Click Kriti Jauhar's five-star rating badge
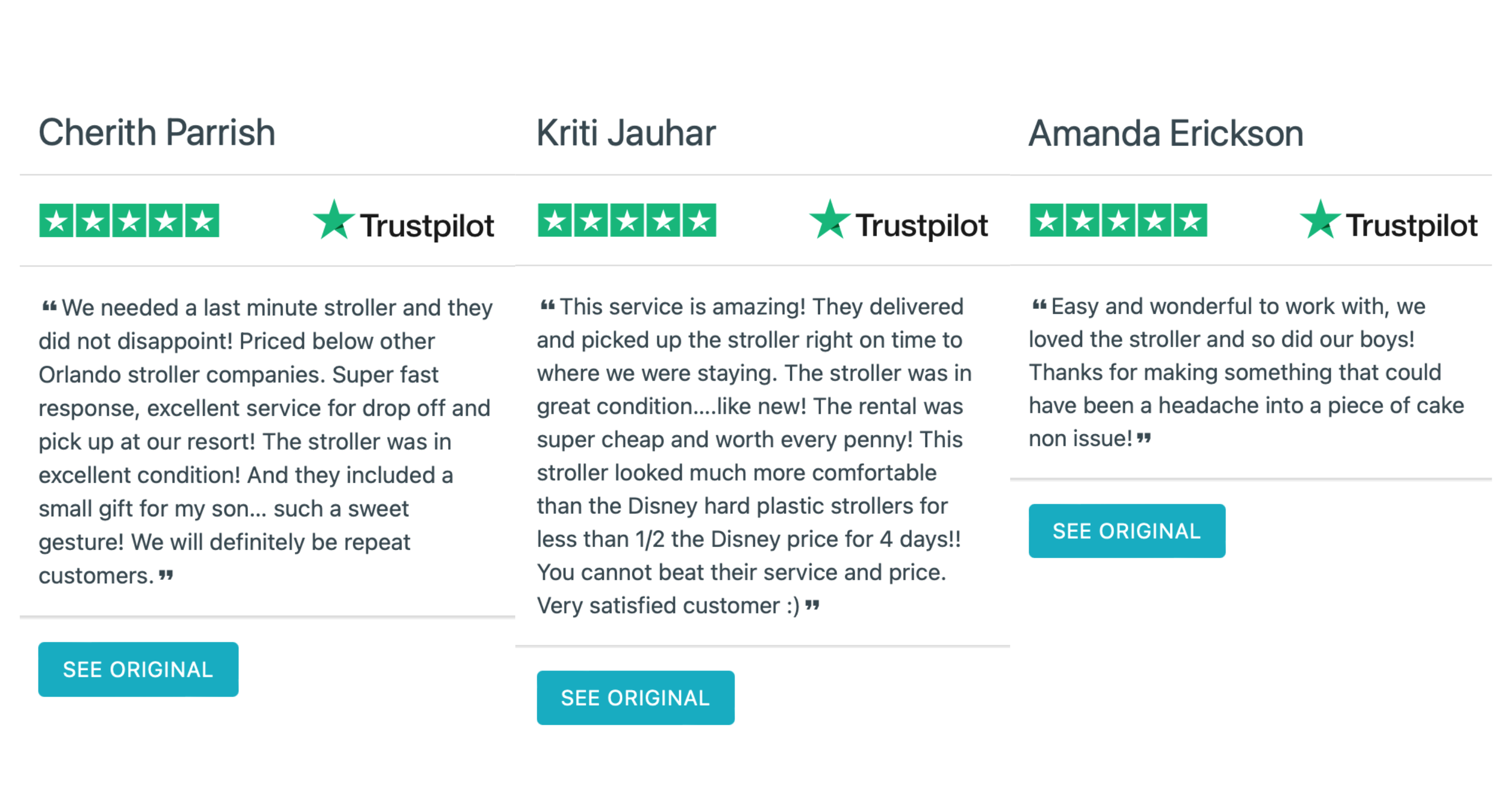 (x=626, y=221)
